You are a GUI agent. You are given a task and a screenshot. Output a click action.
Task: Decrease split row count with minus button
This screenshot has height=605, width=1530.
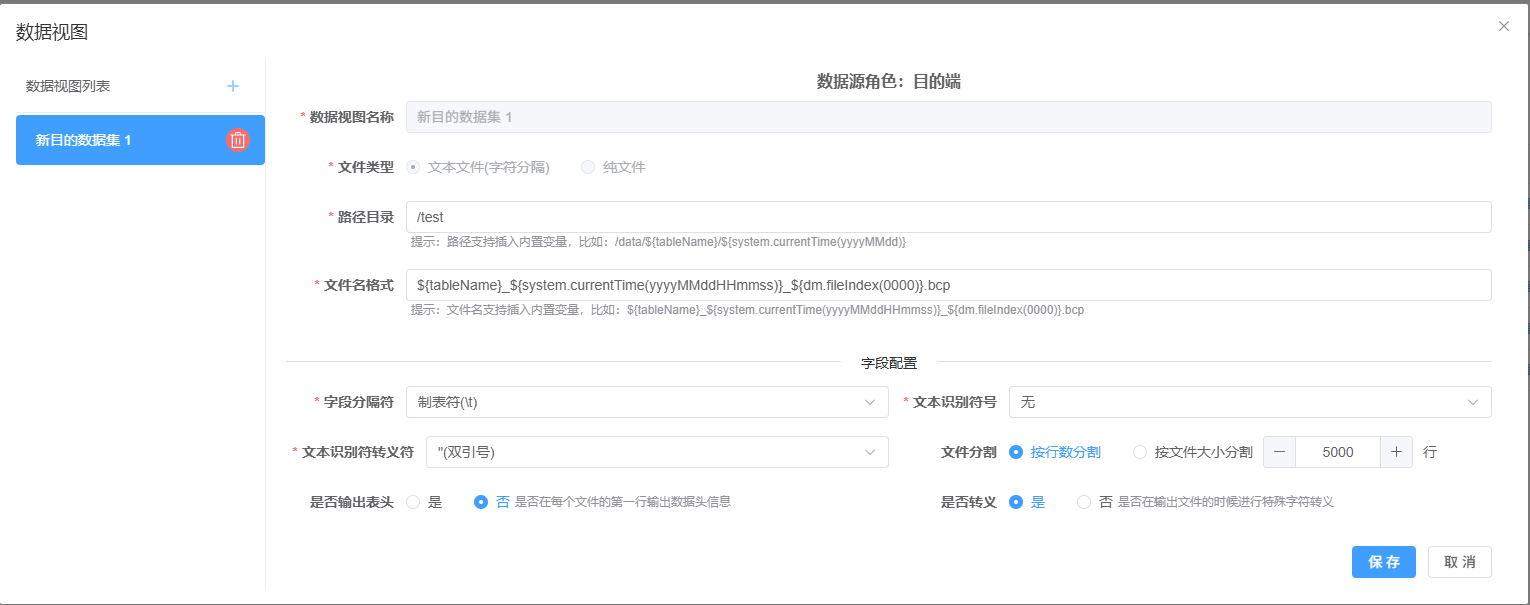1279,452
